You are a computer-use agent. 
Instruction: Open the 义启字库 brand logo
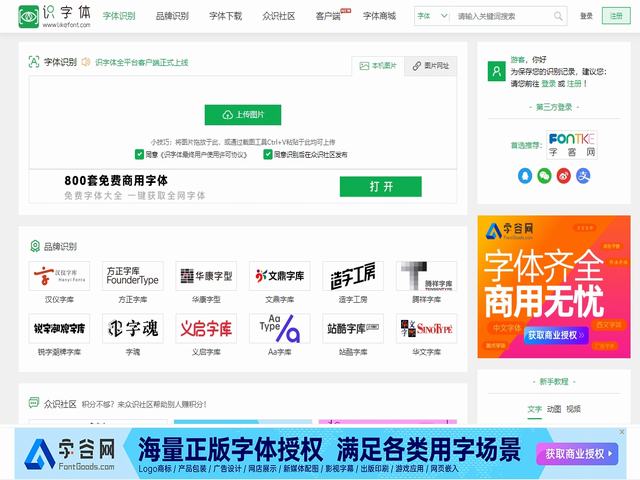pos(206,328)
